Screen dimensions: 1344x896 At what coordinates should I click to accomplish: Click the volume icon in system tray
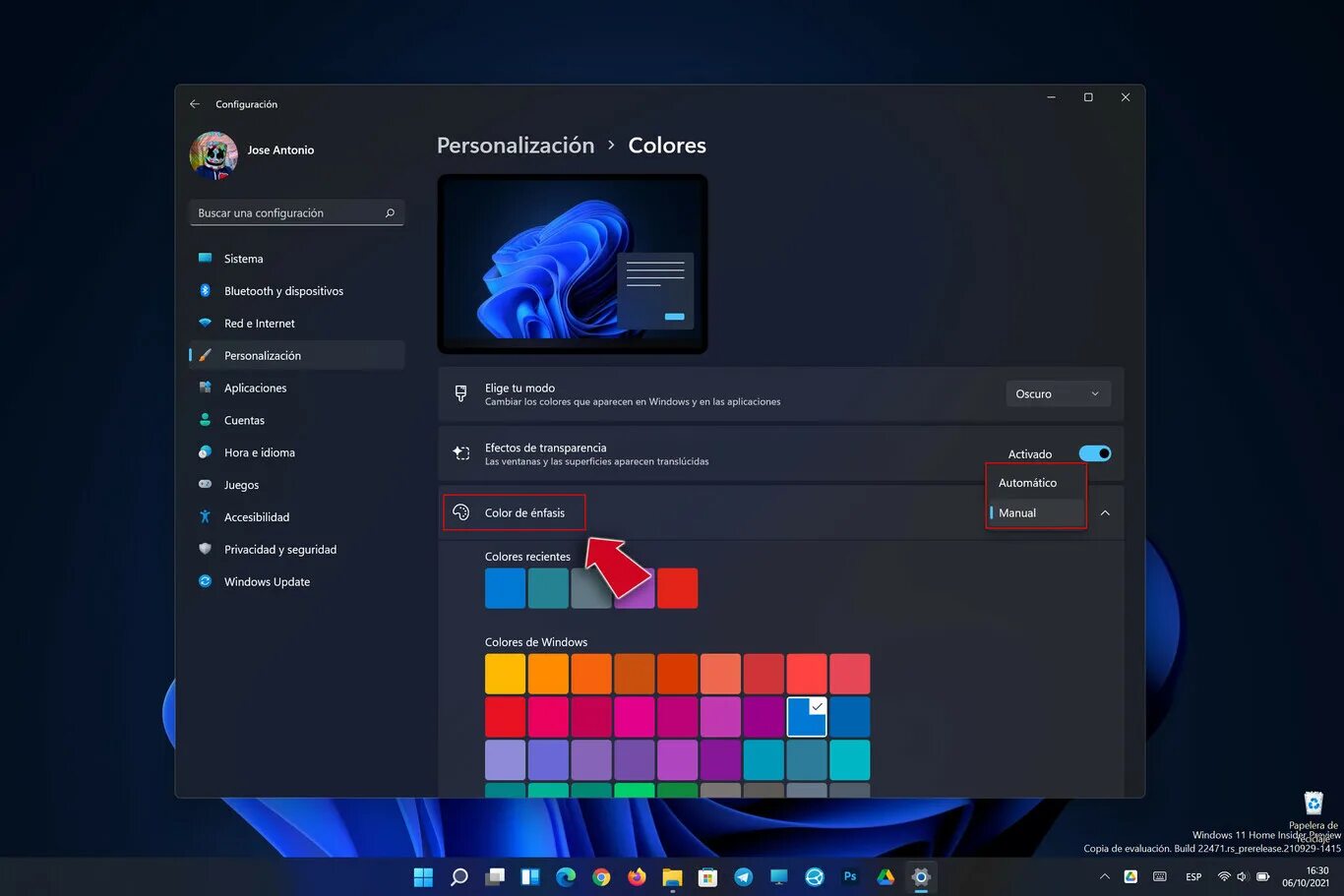point(1242,876)
